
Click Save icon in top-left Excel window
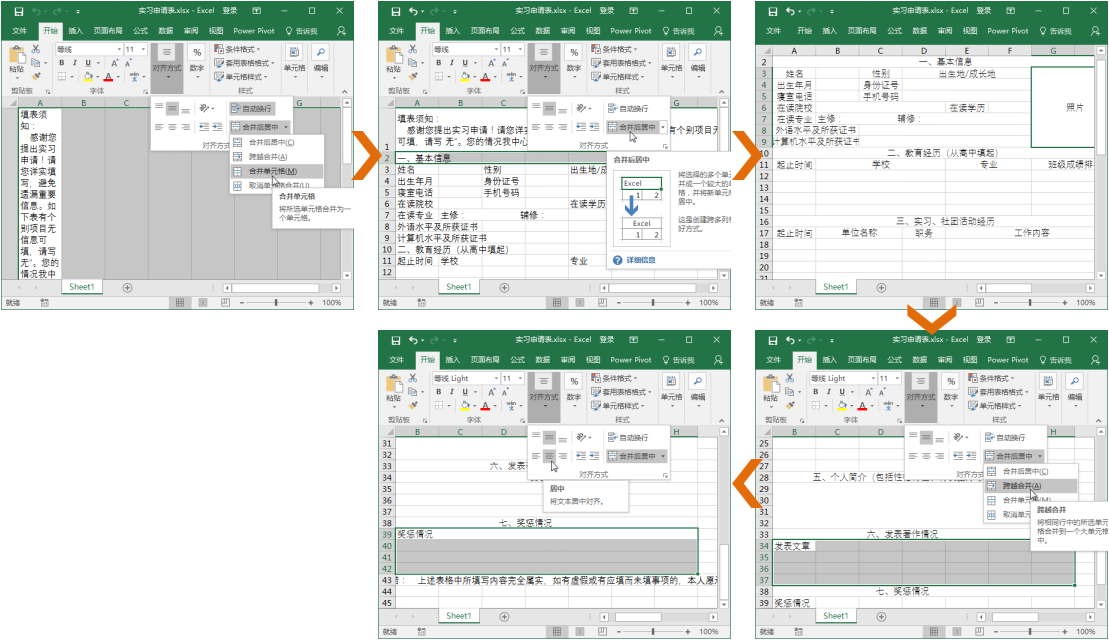(x=19, y=11)
